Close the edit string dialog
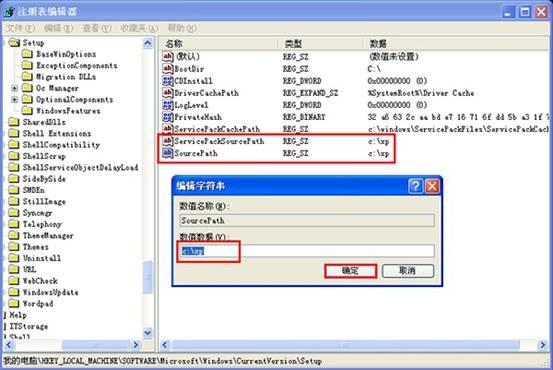Viewport: 553px width, 370px height. click(432, 186)
